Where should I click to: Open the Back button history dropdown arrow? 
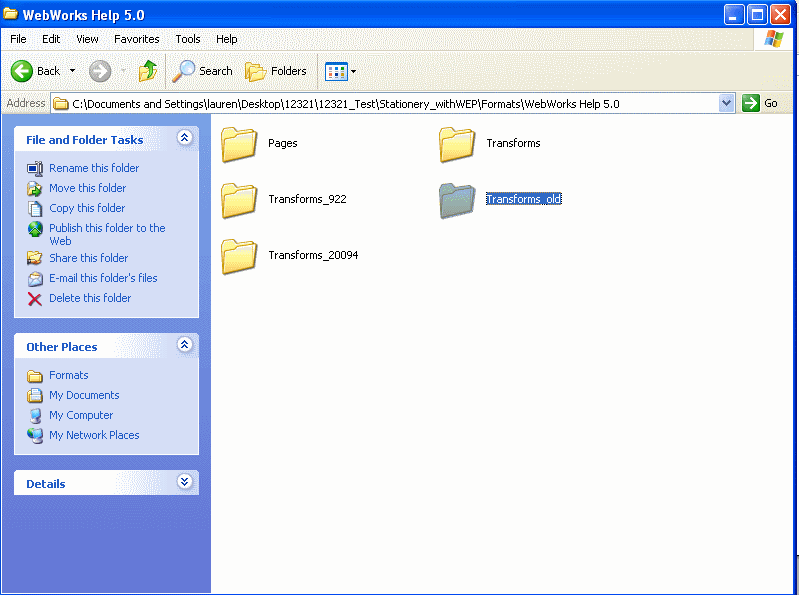pos(72,71)
